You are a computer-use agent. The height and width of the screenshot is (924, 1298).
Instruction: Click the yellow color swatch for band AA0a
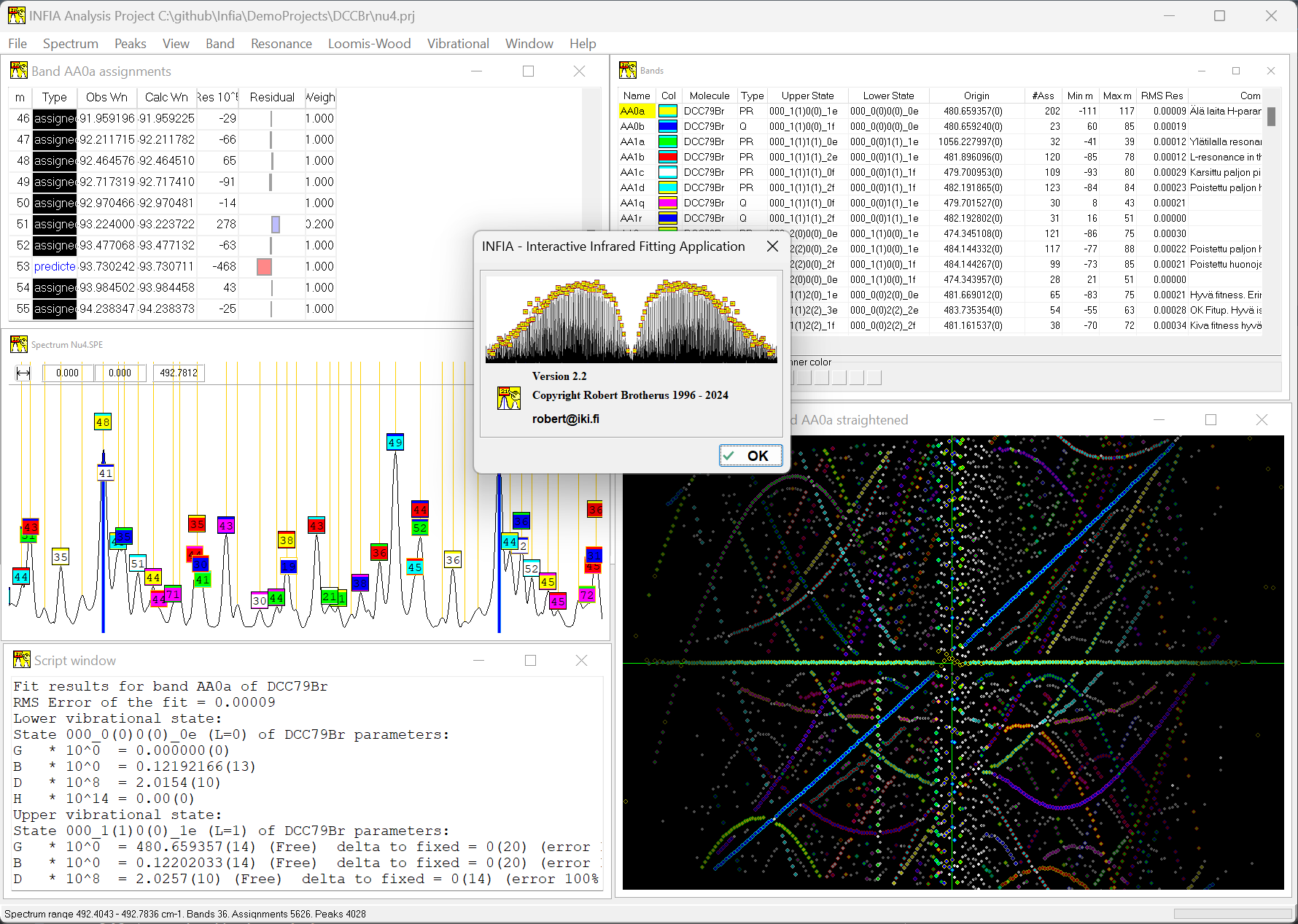pyautogui.click(x=667, y=112)
